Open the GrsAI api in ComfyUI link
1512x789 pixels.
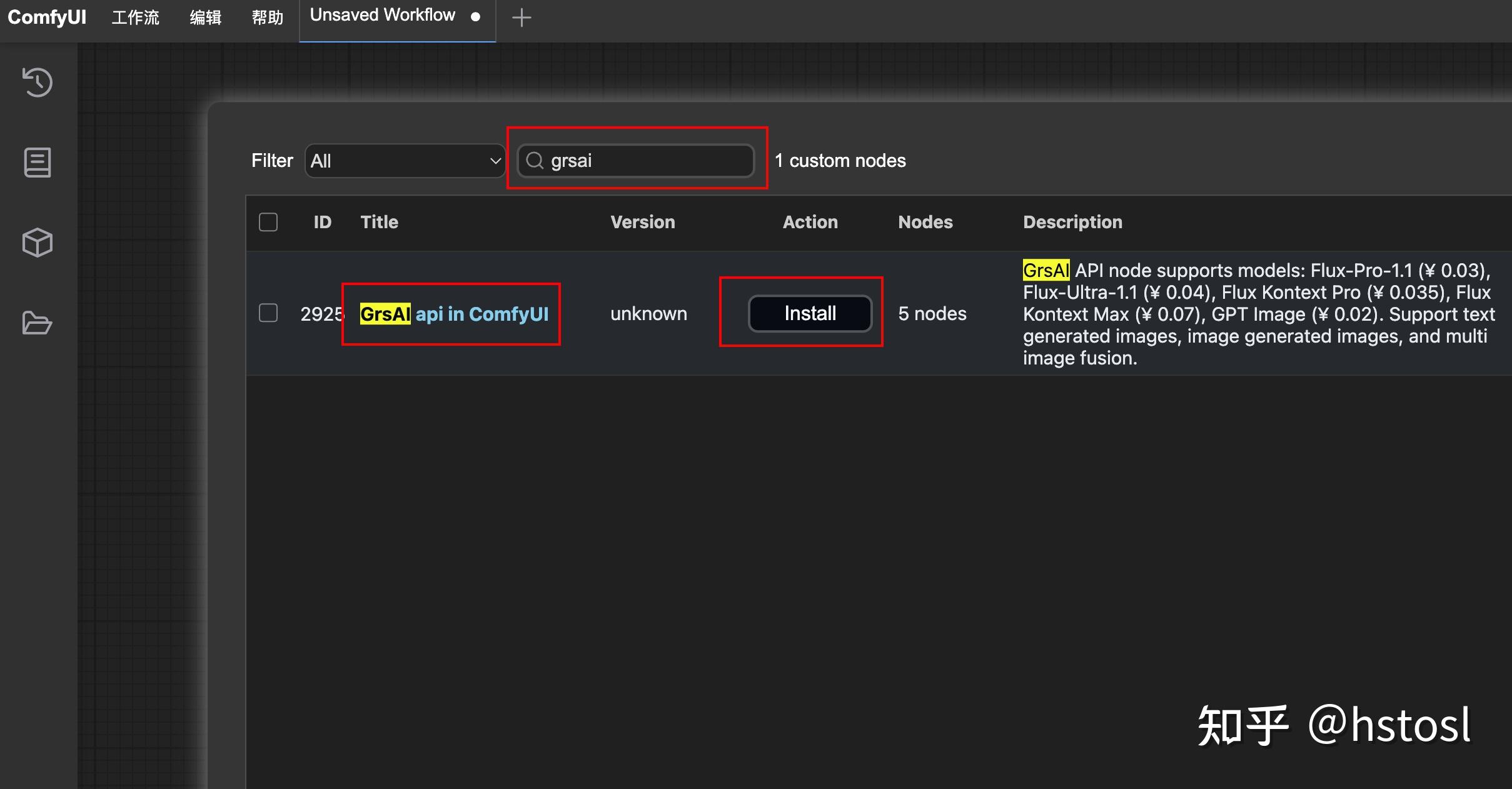[454, 314]
